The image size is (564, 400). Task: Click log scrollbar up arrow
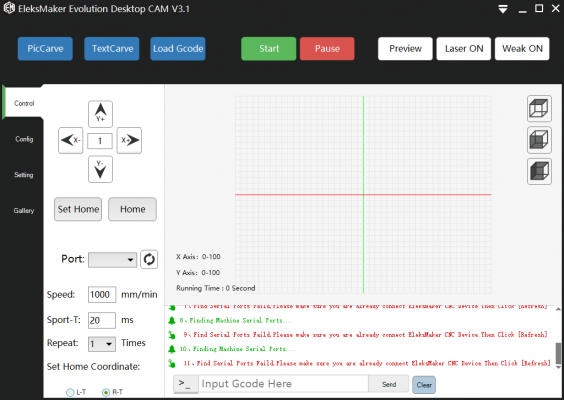click(x=558, y=309)
